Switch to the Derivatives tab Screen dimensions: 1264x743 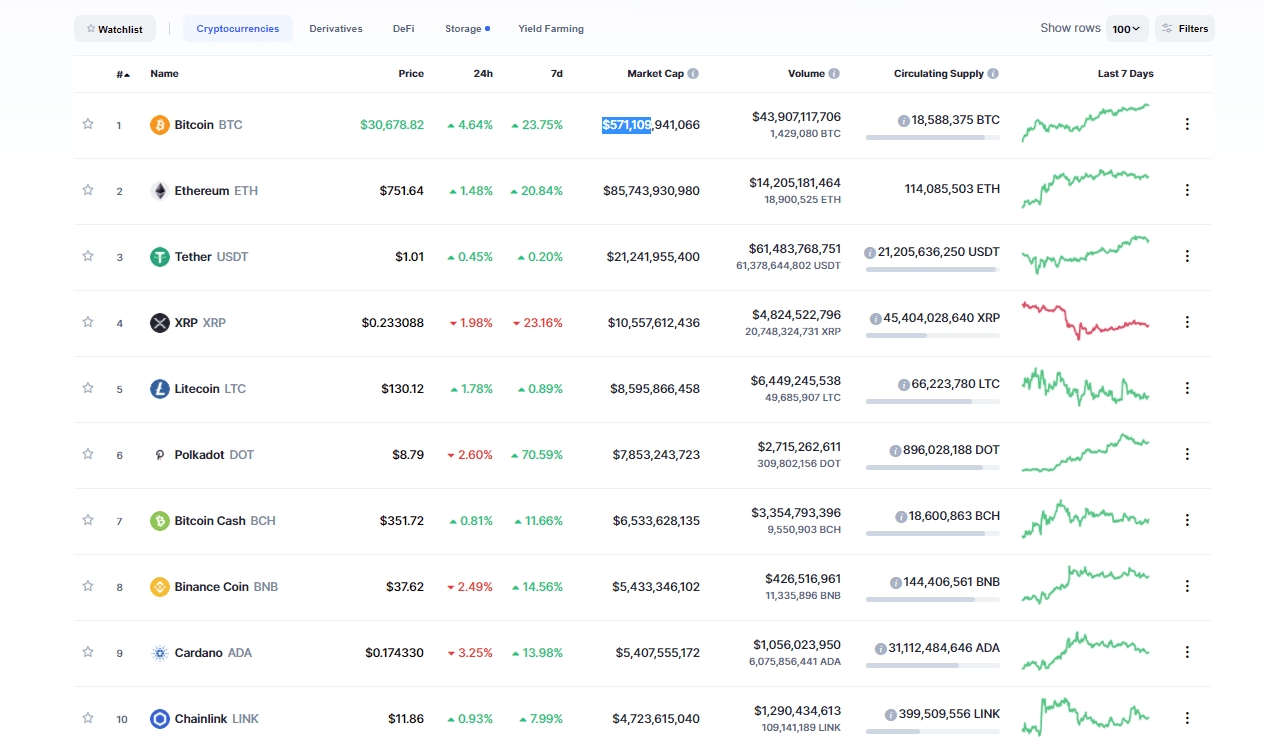[x=336, y=29]
